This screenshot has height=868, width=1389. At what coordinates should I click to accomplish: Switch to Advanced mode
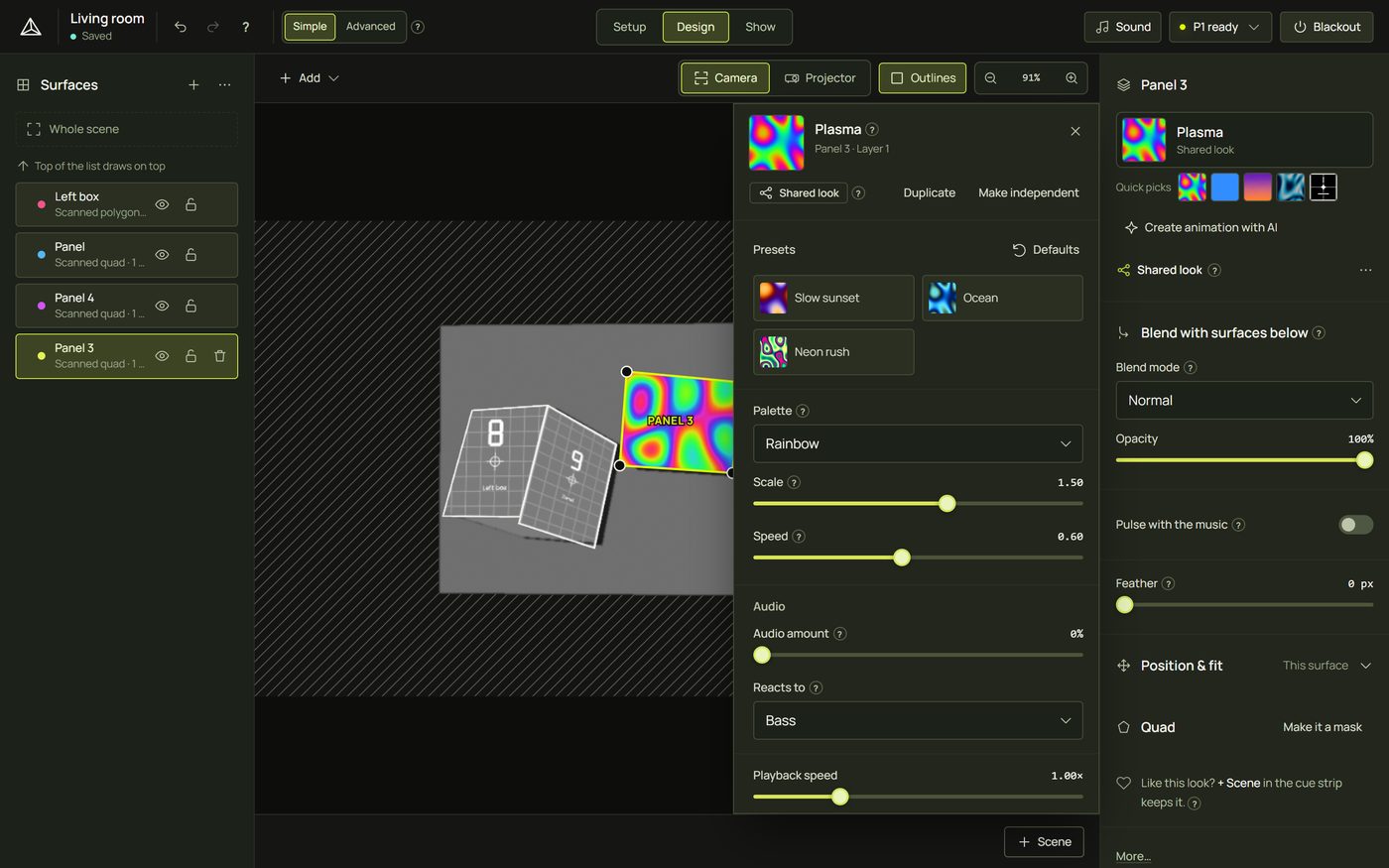(370, 27)
